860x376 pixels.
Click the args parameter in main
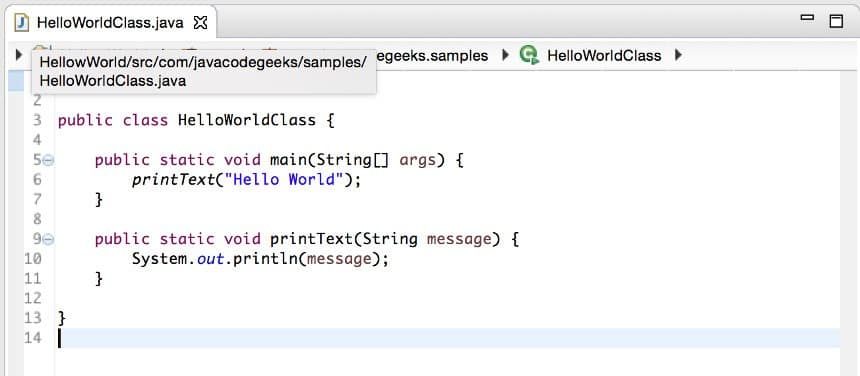[x=417, y=161]
